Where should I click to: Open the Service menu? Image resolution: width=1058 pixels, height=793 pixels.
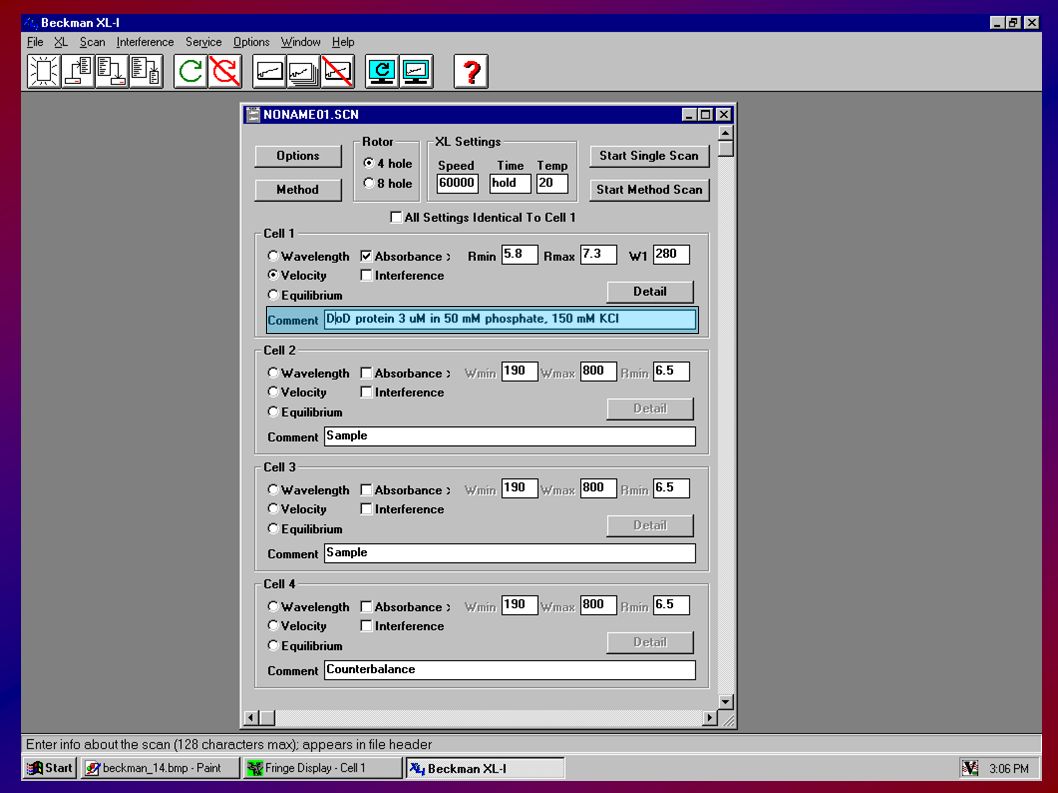coord(203,42)
